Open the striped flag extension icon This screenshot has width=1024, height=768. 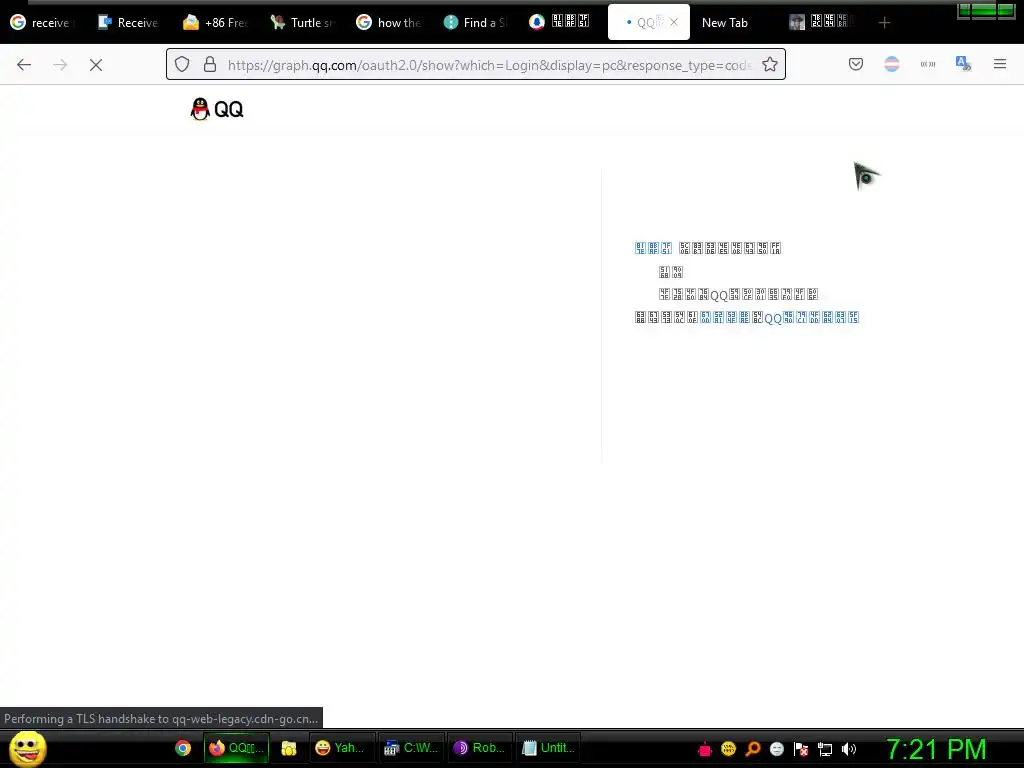click(891, 64)
